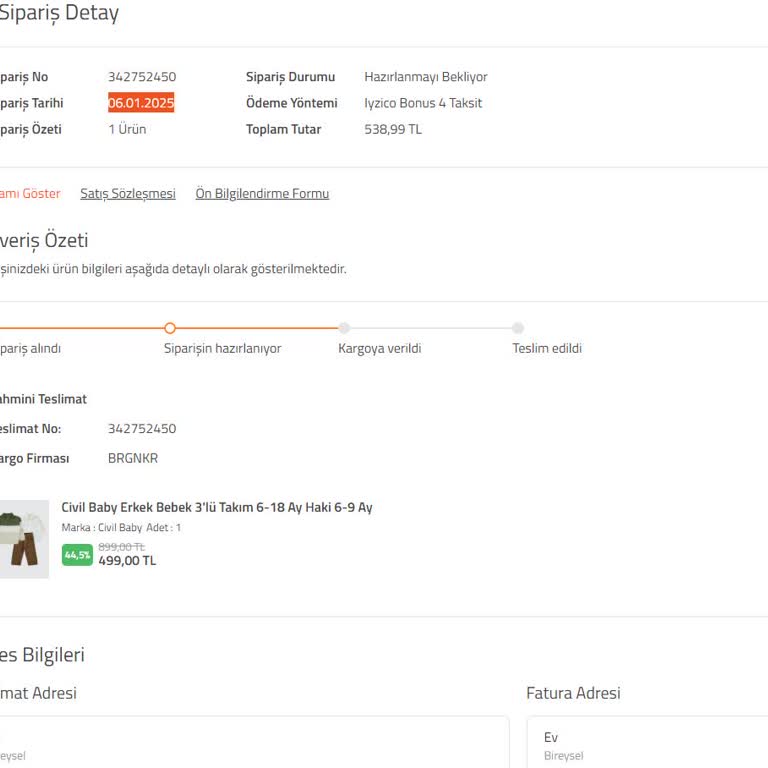This screenshot has width=768, height=768.
Task: Click the order number 342752450 beside Sipariş No
Action: click(x=142, y=77)
